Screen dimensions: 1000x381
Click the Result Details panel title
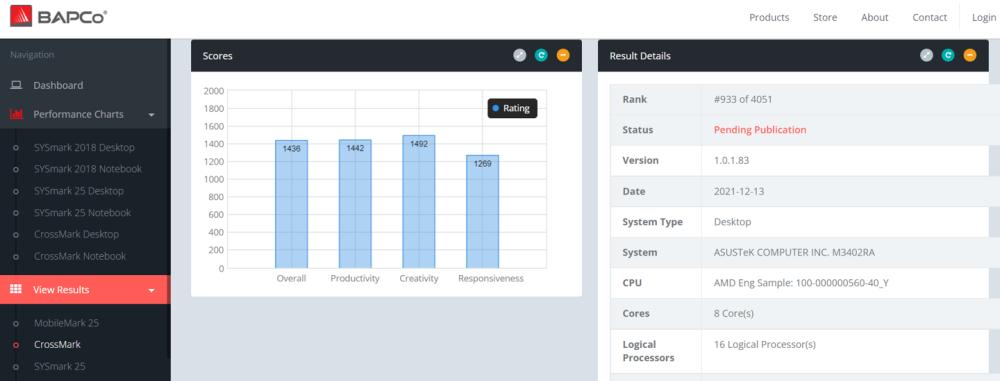point(640,56)
